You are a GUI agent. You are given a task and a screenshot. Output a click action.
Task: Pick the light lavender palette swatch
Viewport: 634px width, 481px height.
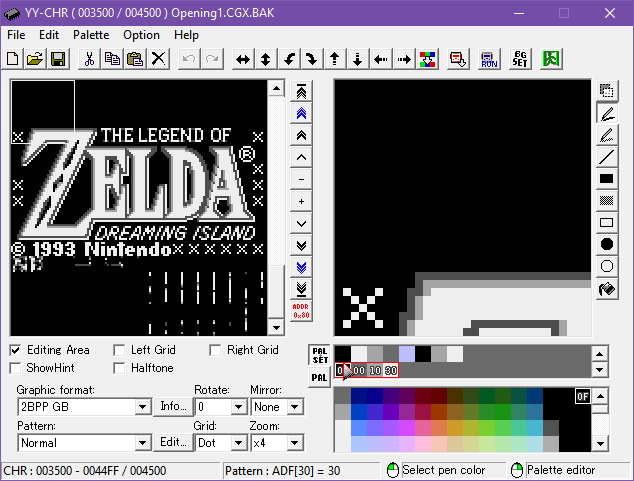click(x=407, y=354)
